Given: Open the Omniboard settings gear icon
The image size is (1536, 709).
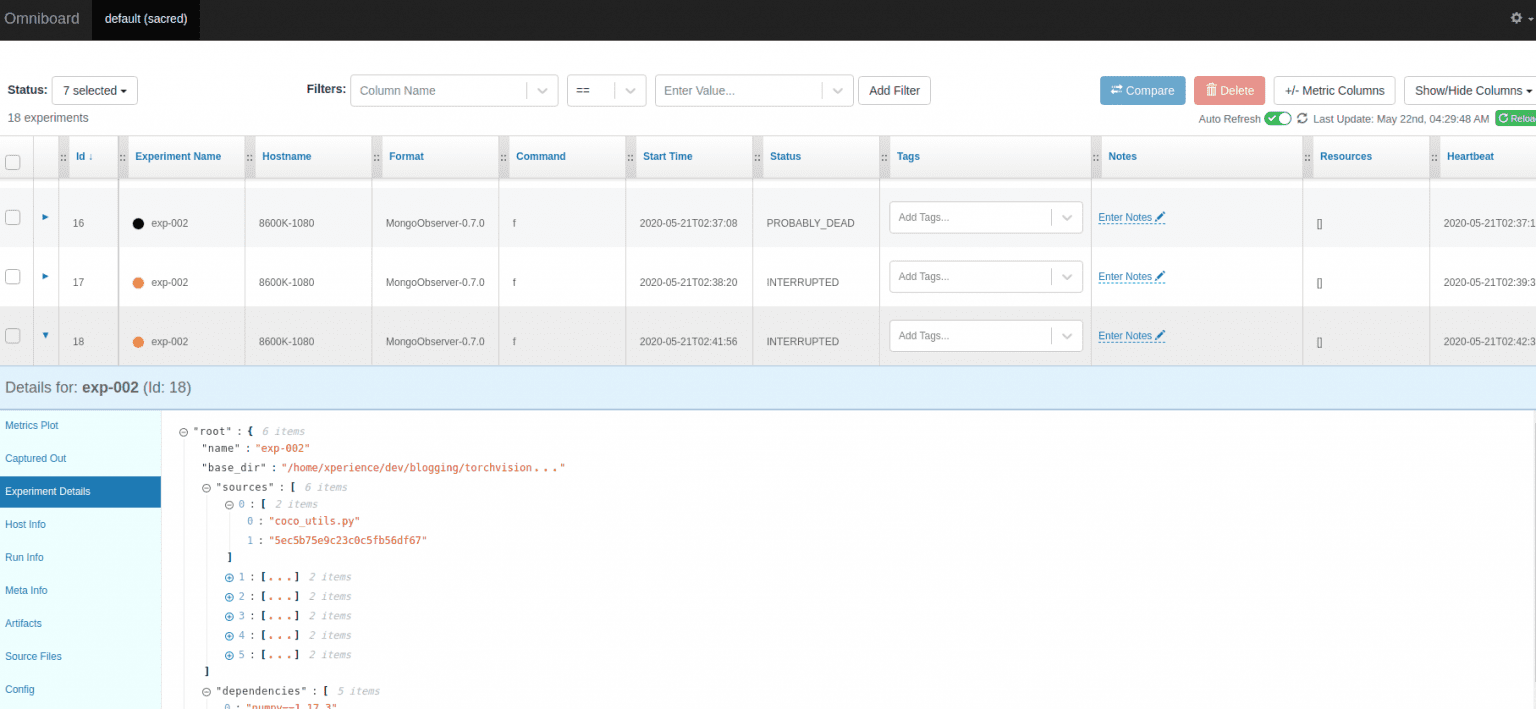Looking at the screenshot, I should [x=1516, y=17].
